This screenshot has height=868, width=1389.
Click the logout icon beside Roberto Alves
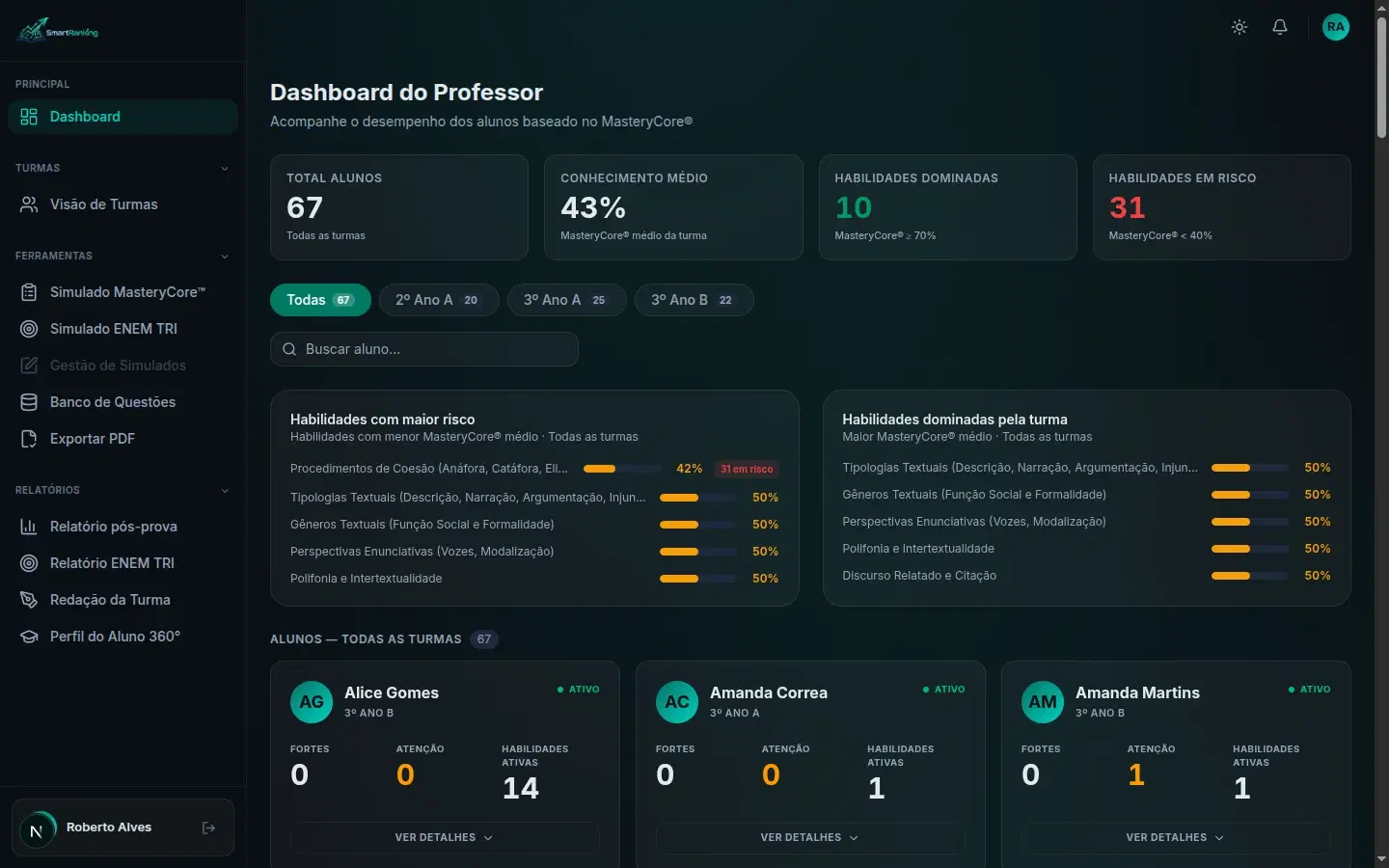208,827
